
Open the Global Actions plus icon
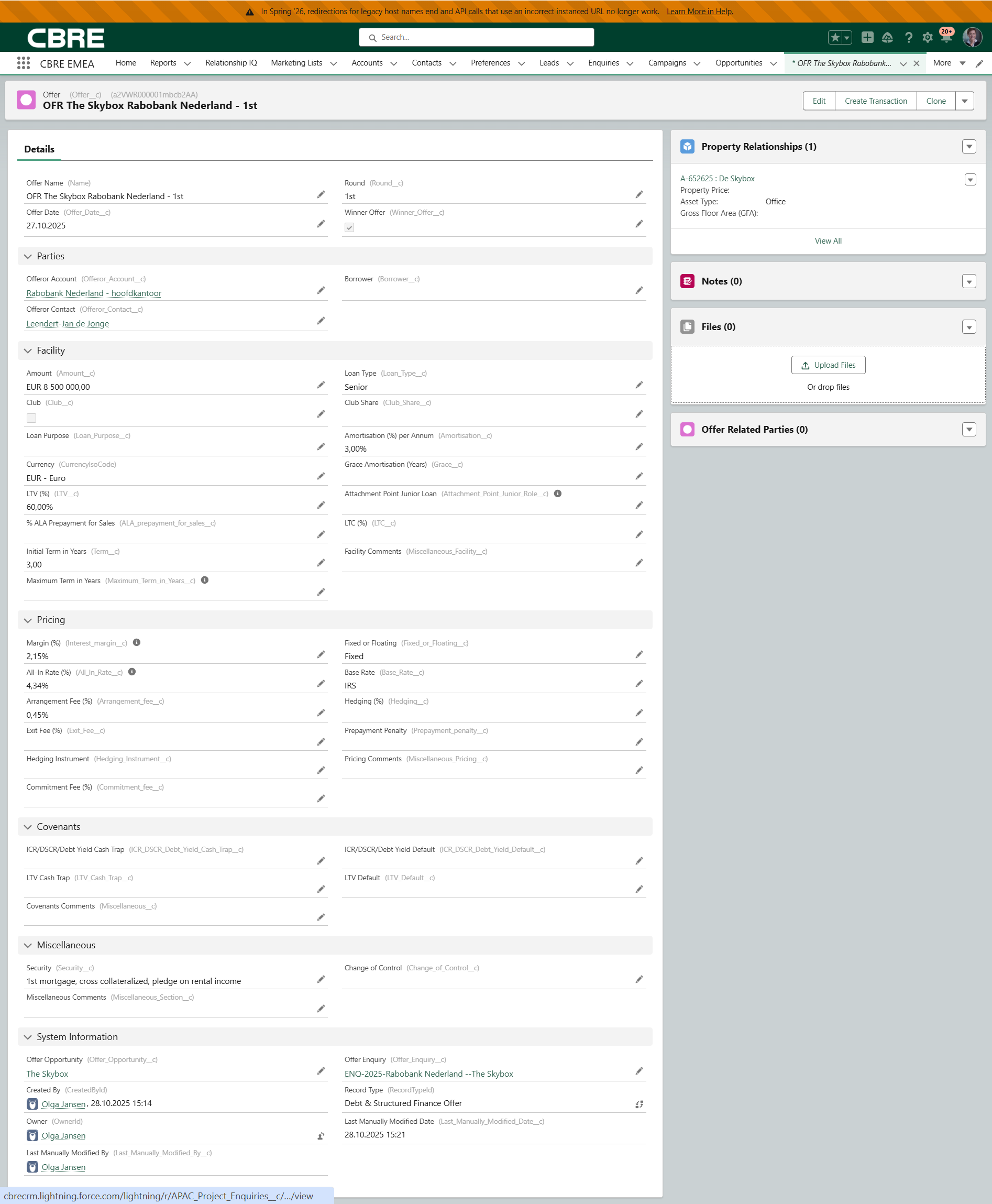click(867, 38)
